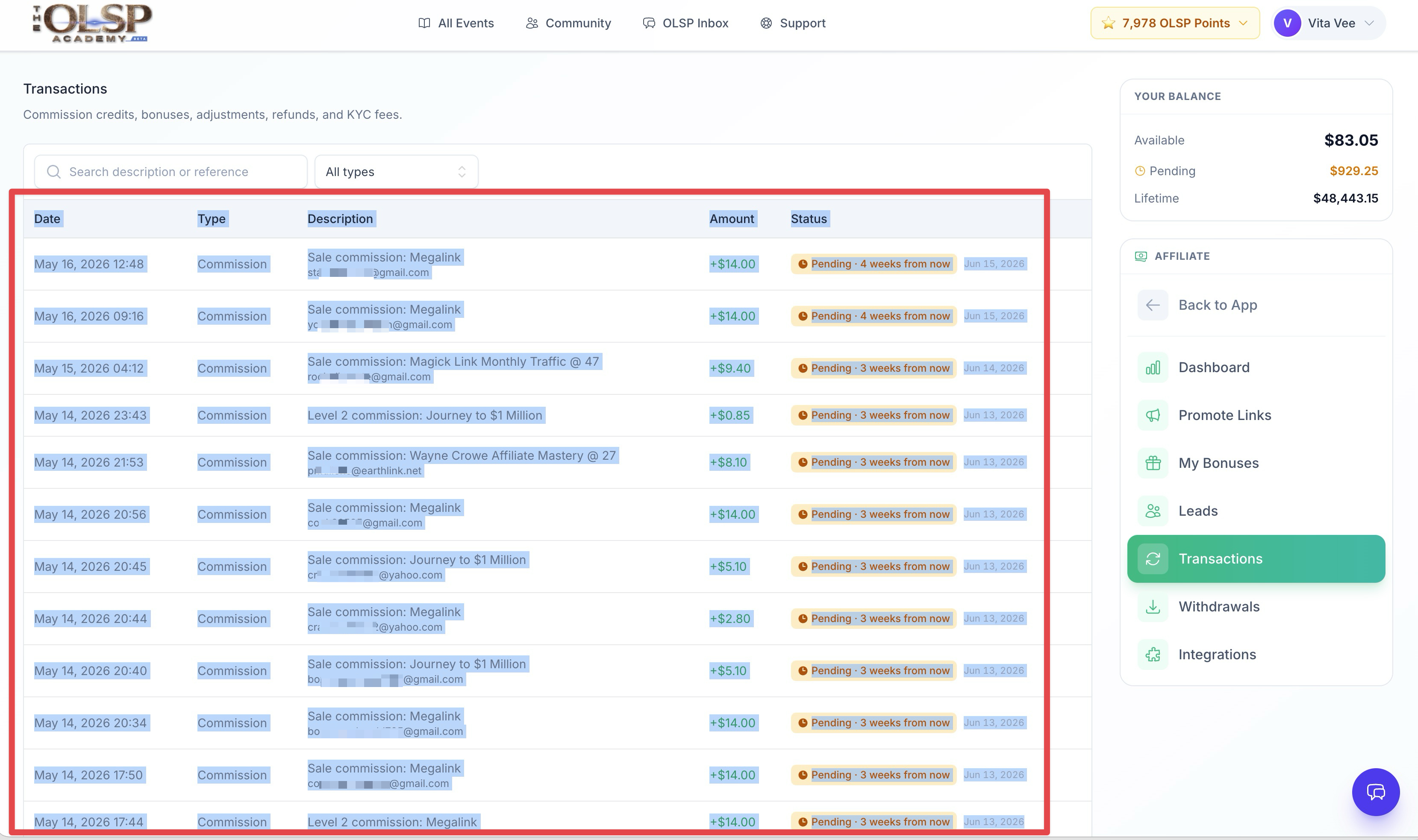Click Level 2 commission: Megalink description
This screenshot has width=1418, height=840.
(x=392, y=822)
